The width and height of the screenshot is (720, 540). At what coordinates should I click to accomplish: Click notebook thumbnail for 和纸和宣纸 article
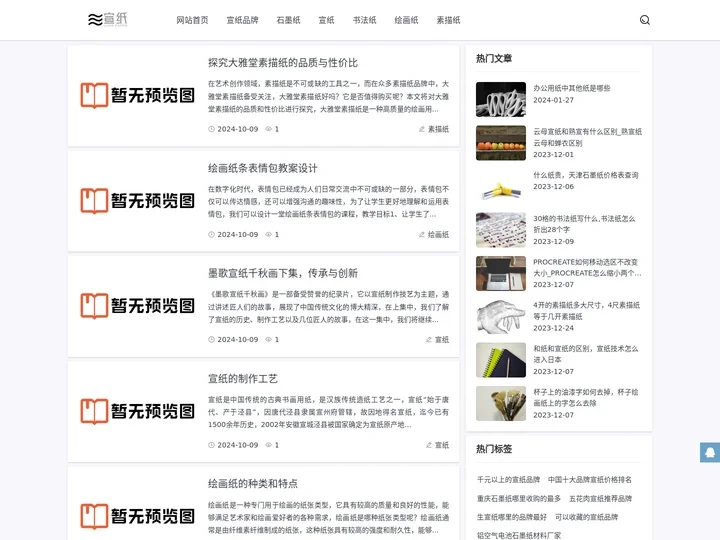pyautogui.click(x=501, y=360)
